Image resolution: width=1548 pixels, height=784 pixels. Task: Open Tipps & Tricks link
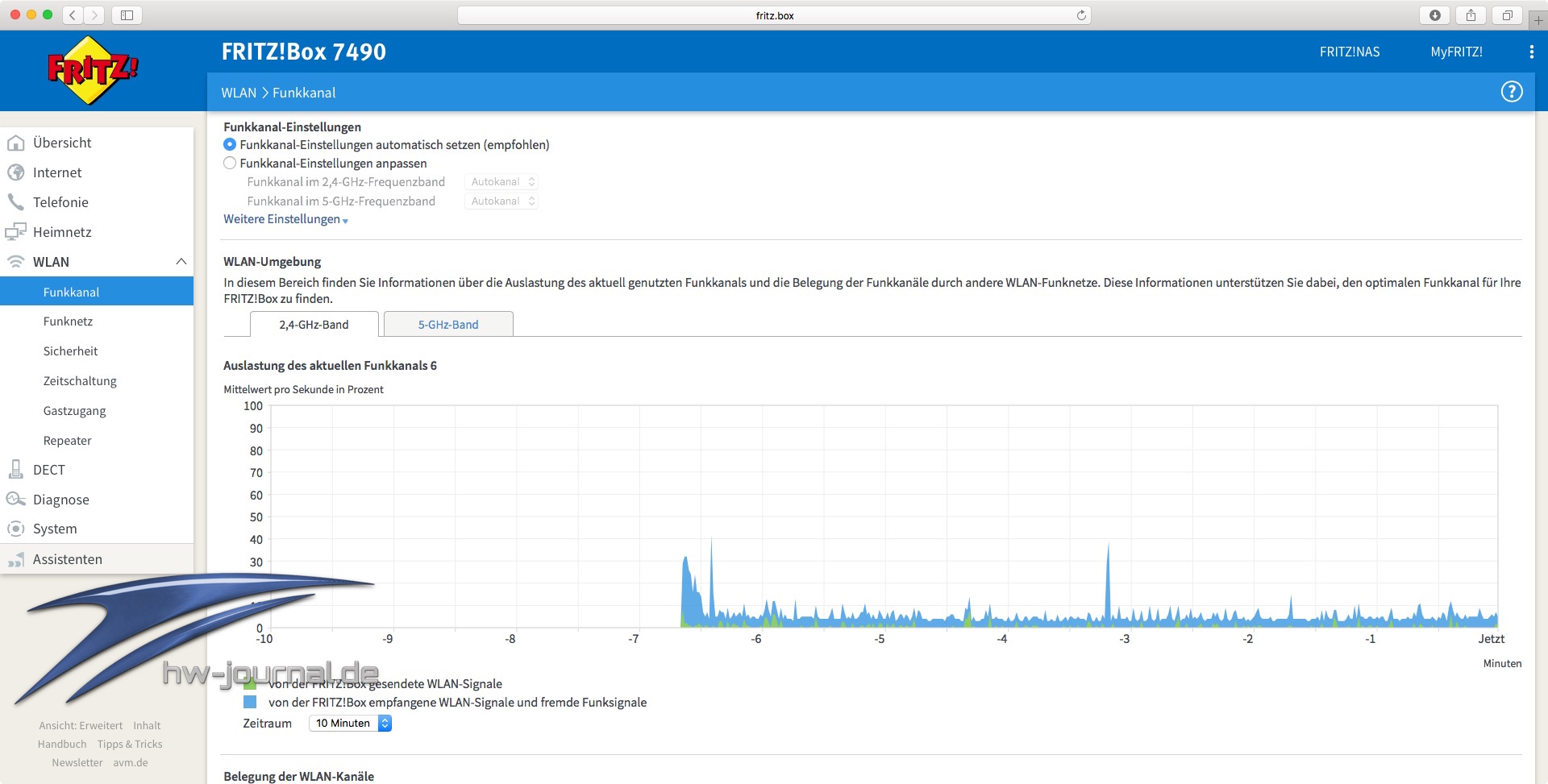pos(130,745)
